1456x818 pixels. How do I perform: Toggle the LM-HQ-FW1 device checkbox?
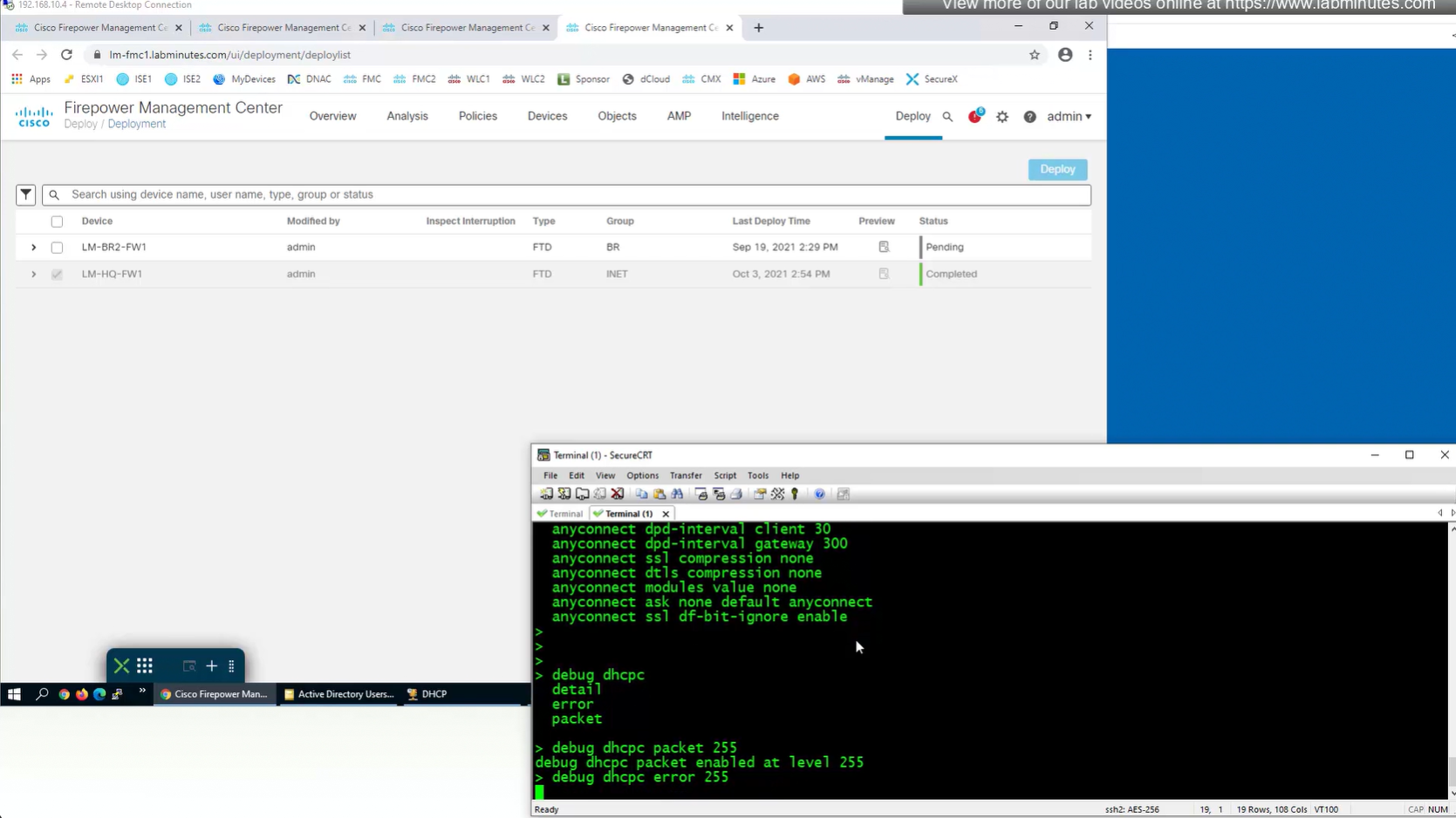57,274
